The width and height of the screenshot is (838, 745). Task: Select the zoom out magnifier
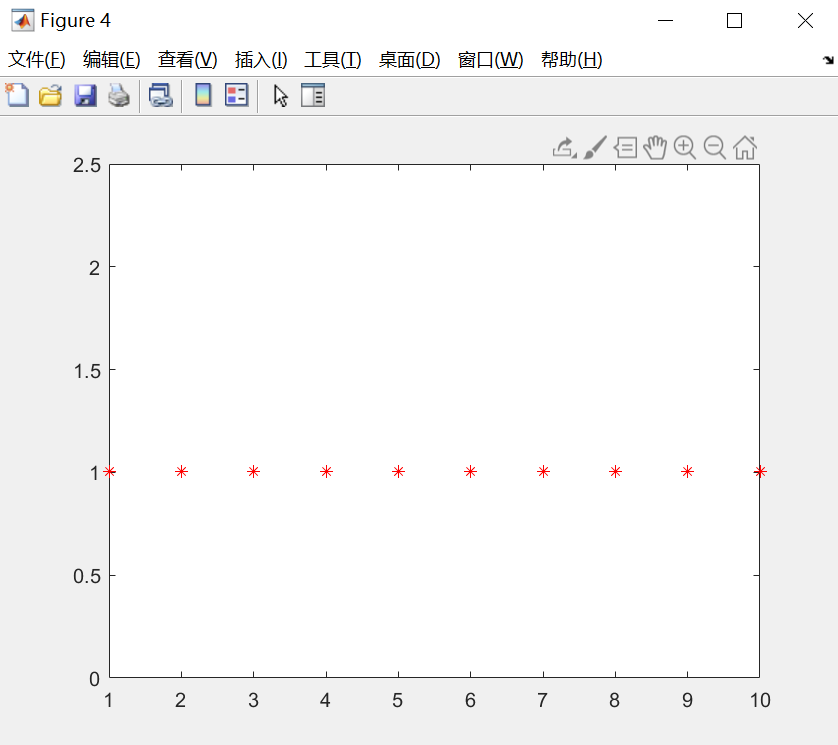[x=715, y=148]
